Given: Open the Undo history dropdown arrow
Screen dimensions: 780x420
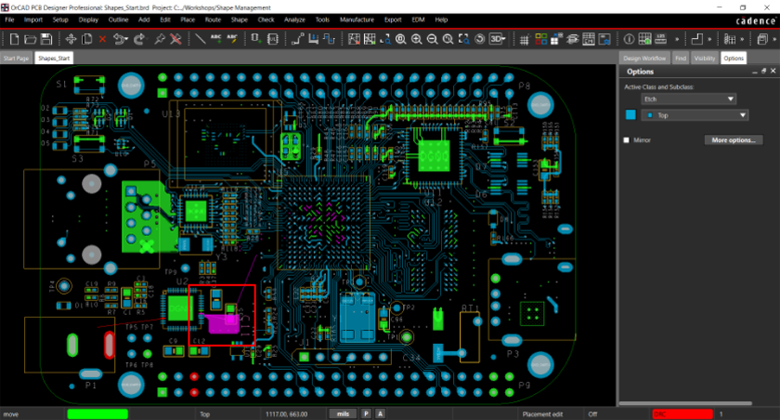Looking at the screenshot, I should click(126, 39).
